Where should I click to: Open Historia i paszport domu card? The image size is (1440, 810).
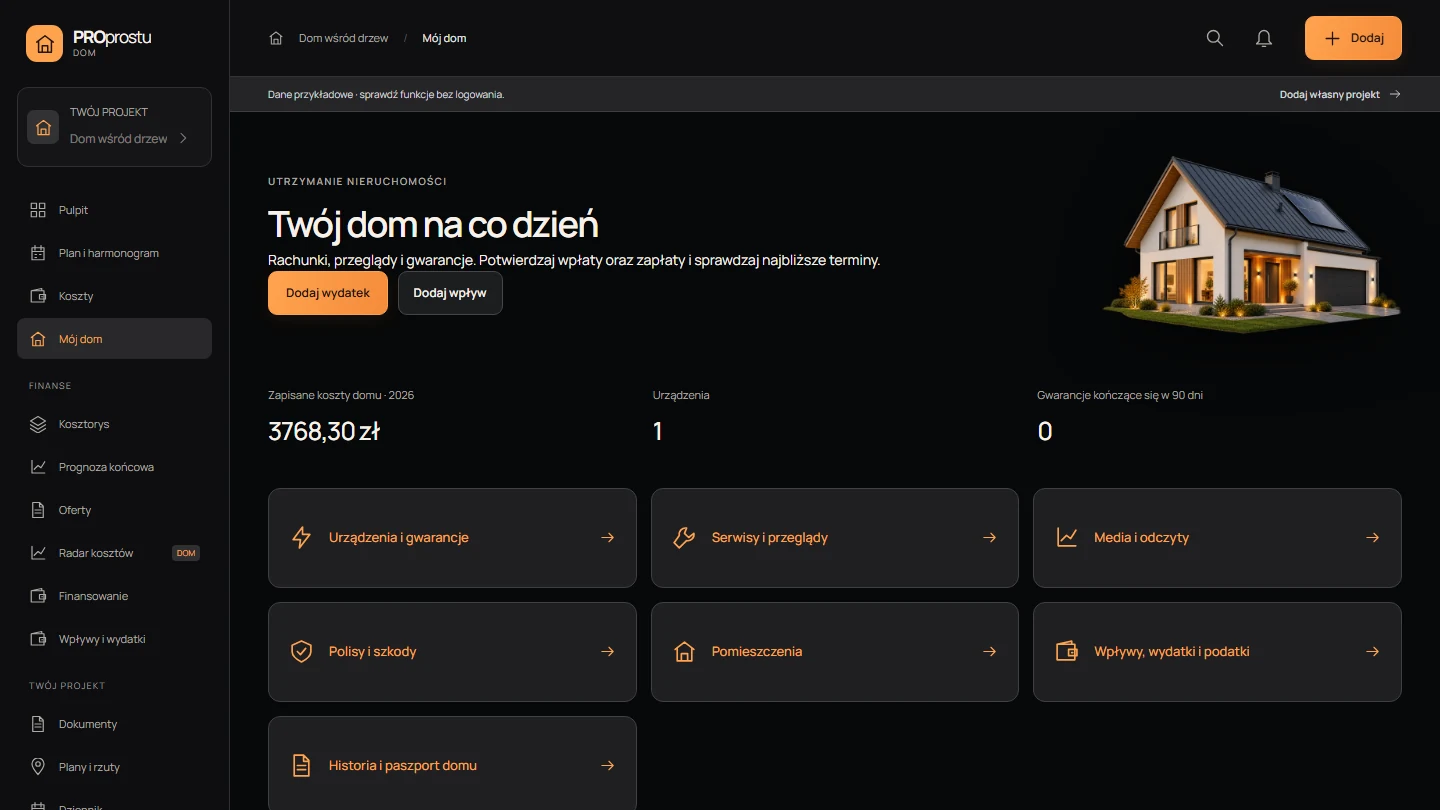[x=452, y=763]
